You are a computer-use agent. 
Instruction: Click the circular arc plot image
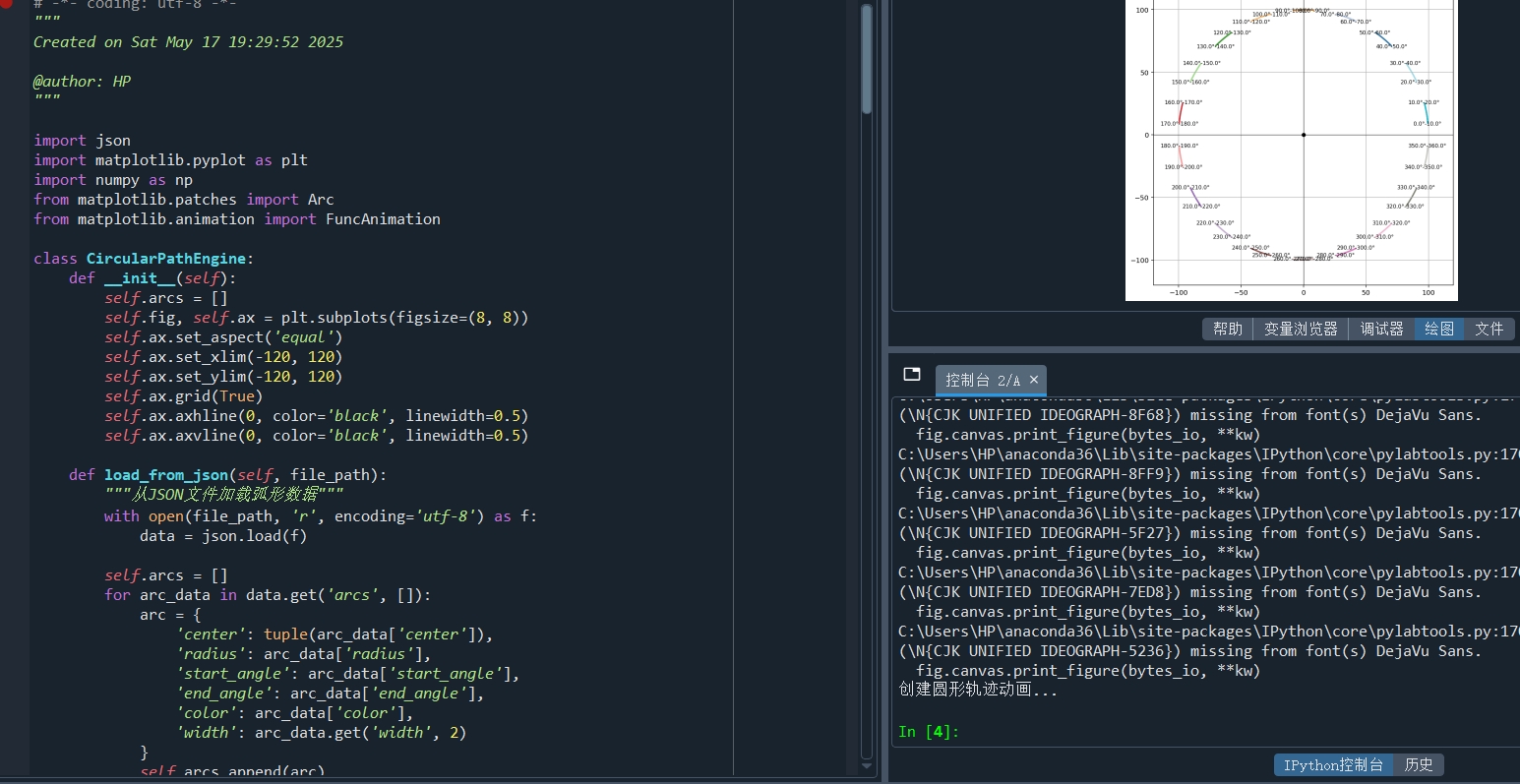pos(1292,150)
